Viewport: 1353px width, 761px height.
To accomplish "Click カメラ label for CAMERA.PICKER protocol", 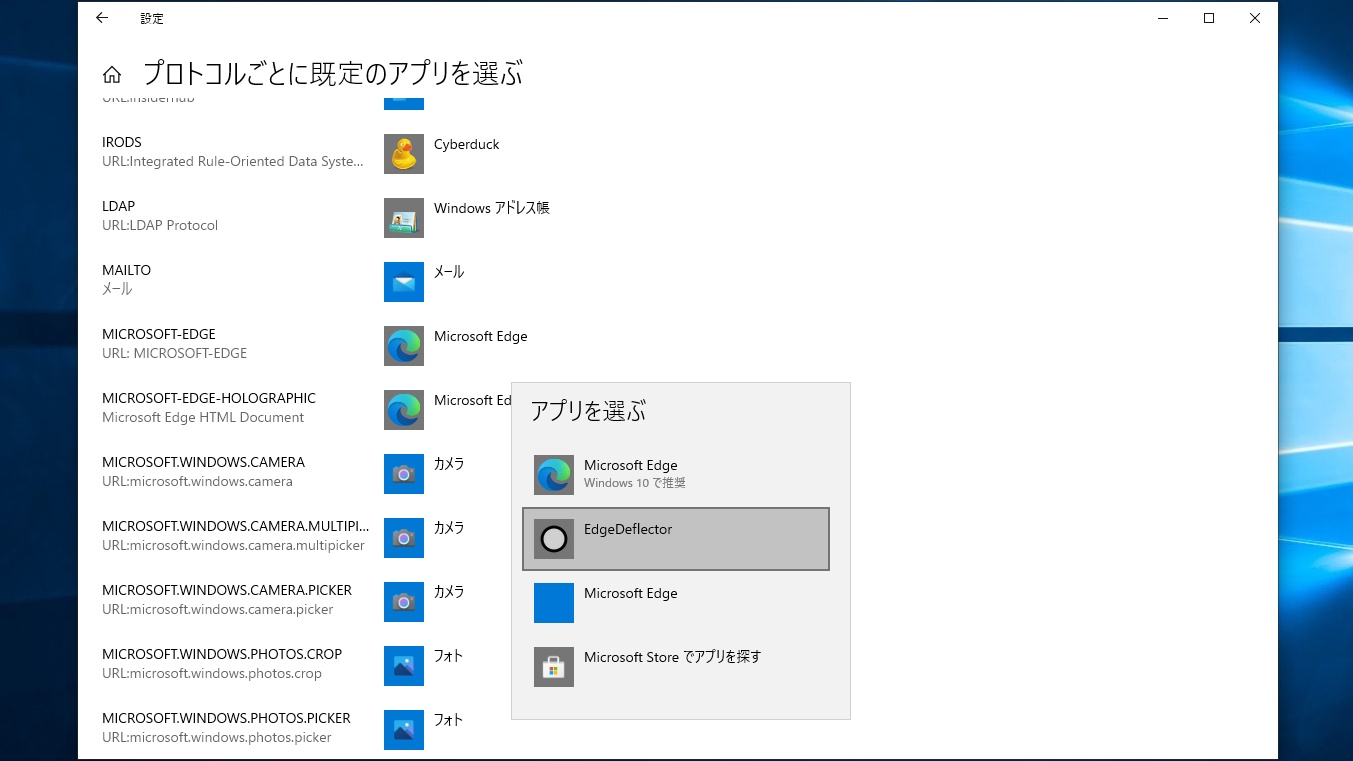I will [x=449, y=592].
